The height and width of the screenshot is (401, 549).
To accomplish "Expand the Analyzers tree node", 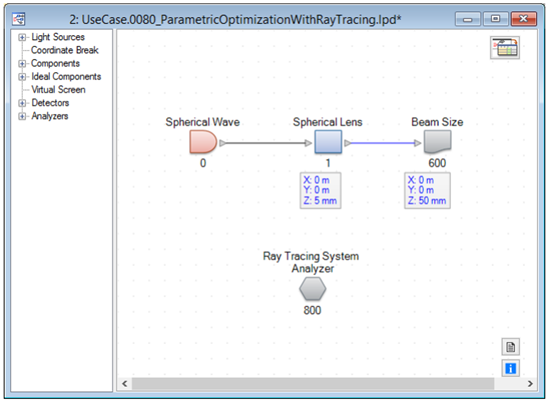I will point(22,116).
